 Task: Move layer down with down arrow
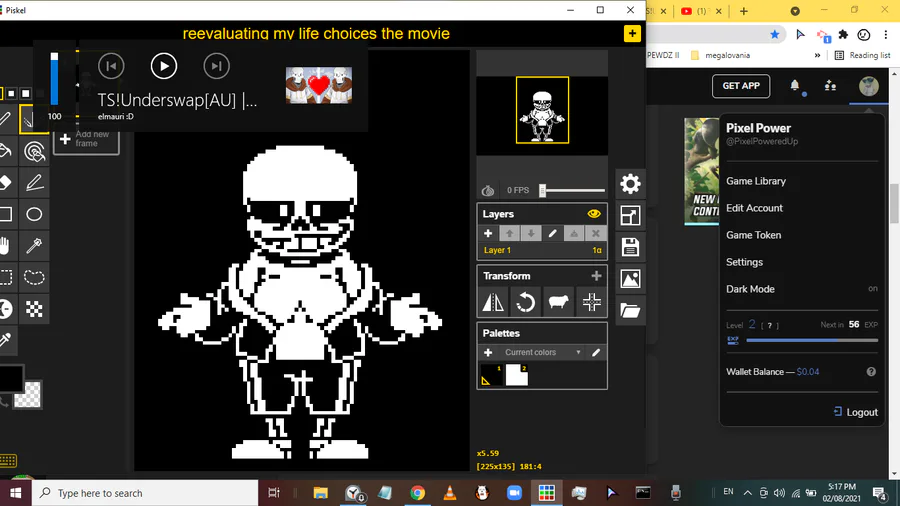pos(531,233)
